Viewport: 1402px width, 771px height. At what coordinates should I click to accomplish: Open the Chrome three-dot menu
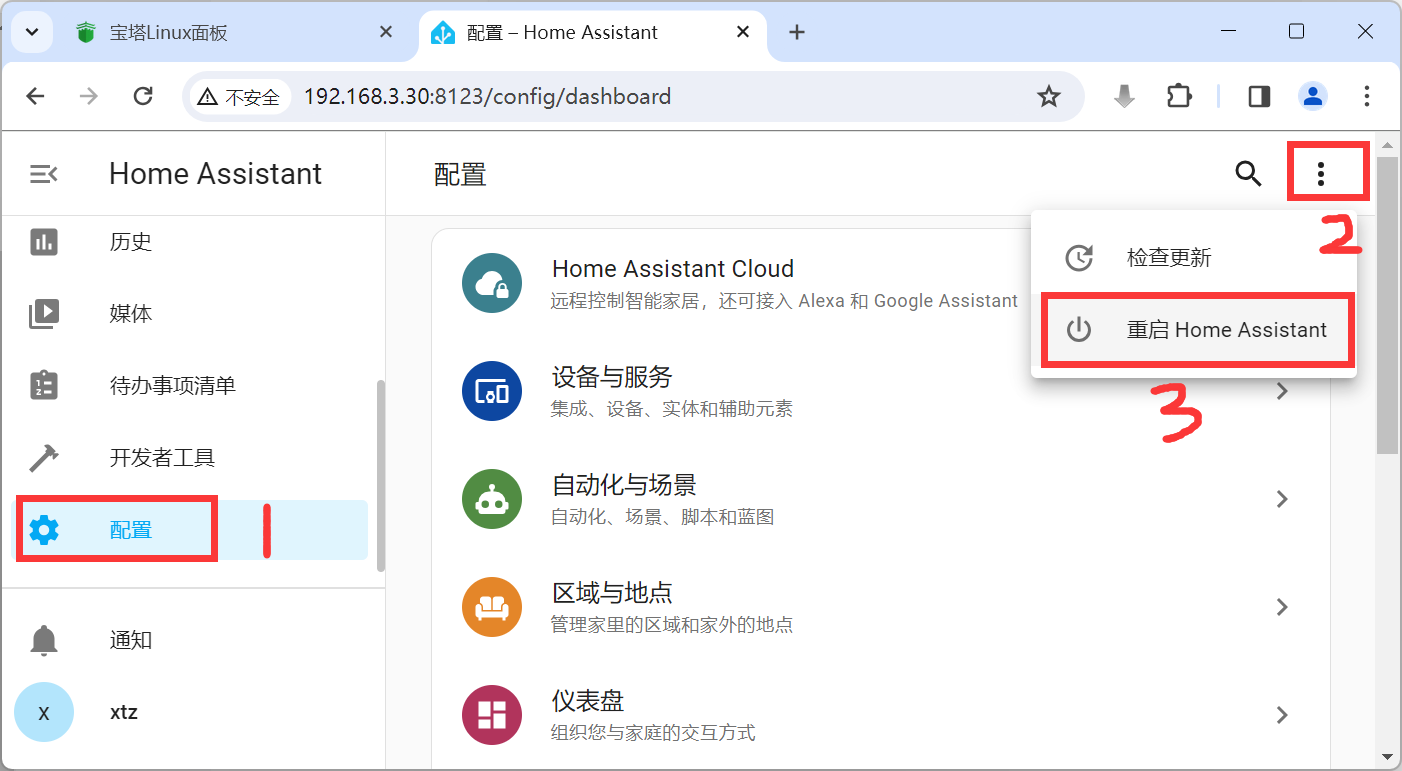point(1367,97)
